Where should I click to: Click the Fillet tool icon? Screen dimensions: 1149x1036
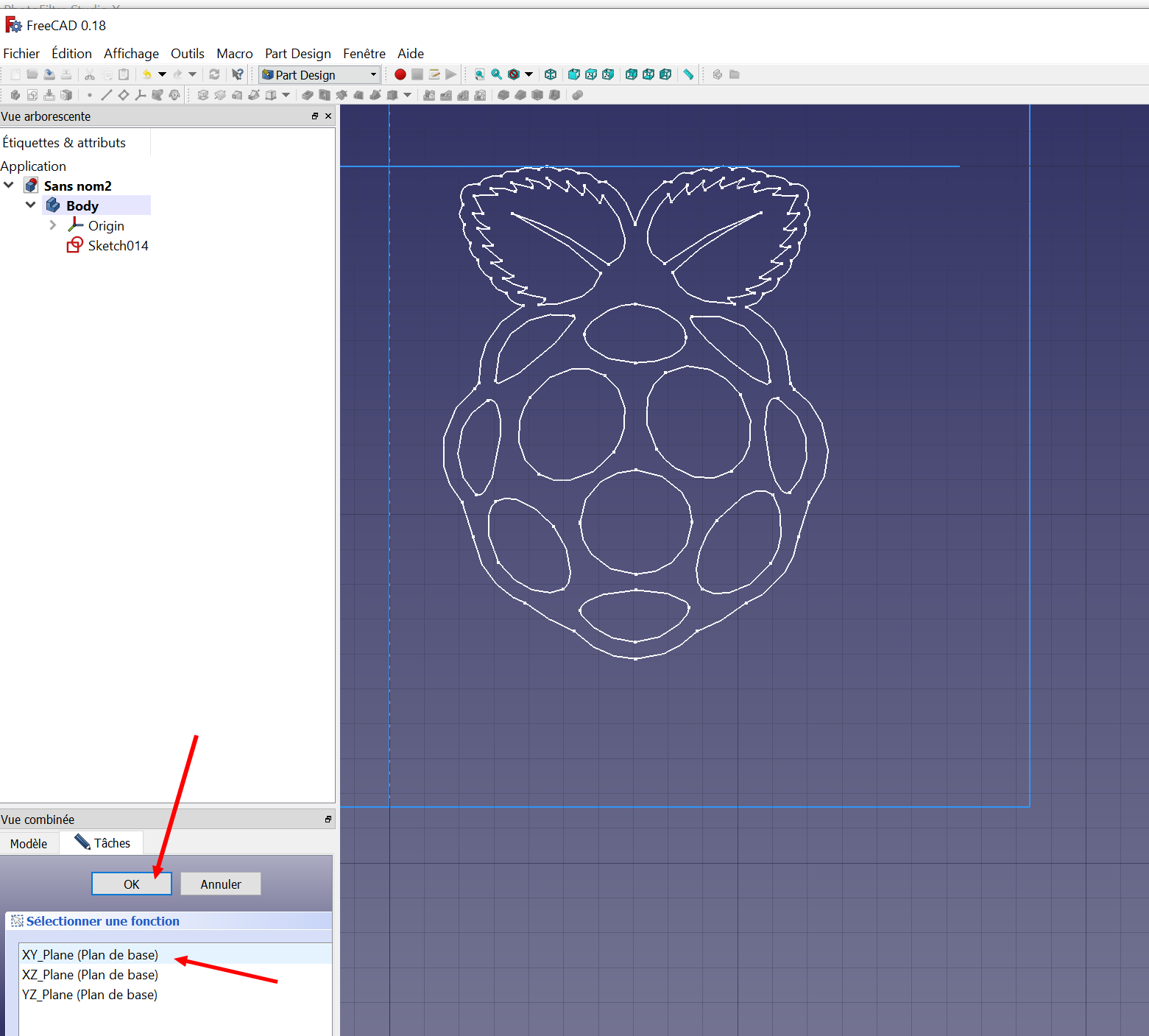point(503,95)
